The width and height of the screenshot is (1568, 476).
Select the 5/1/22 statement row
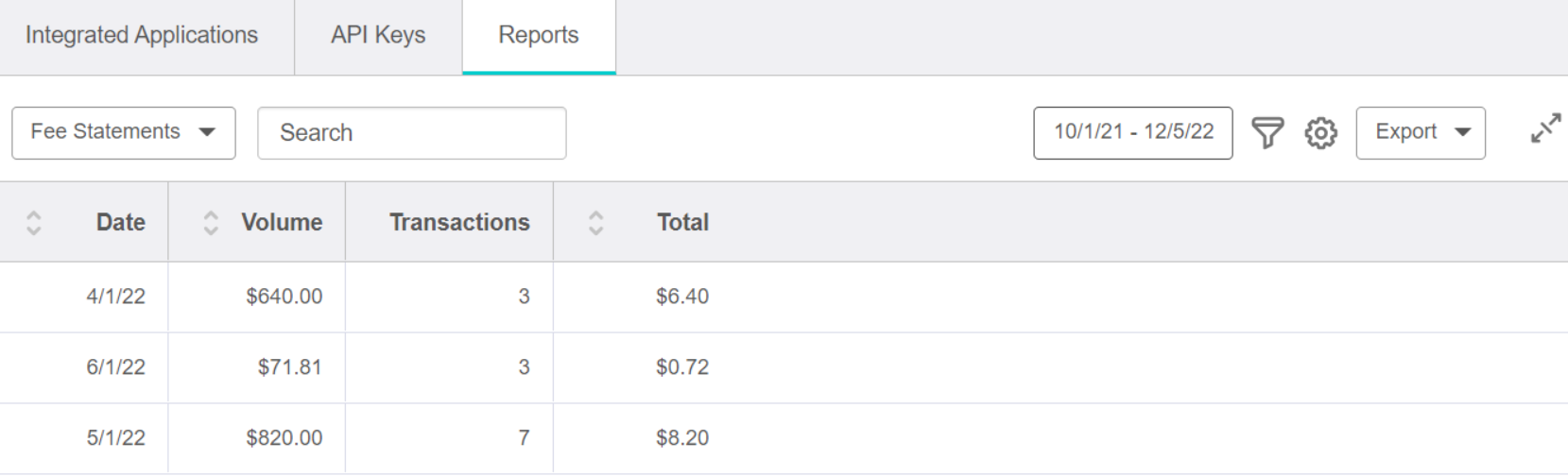point(784,438)
